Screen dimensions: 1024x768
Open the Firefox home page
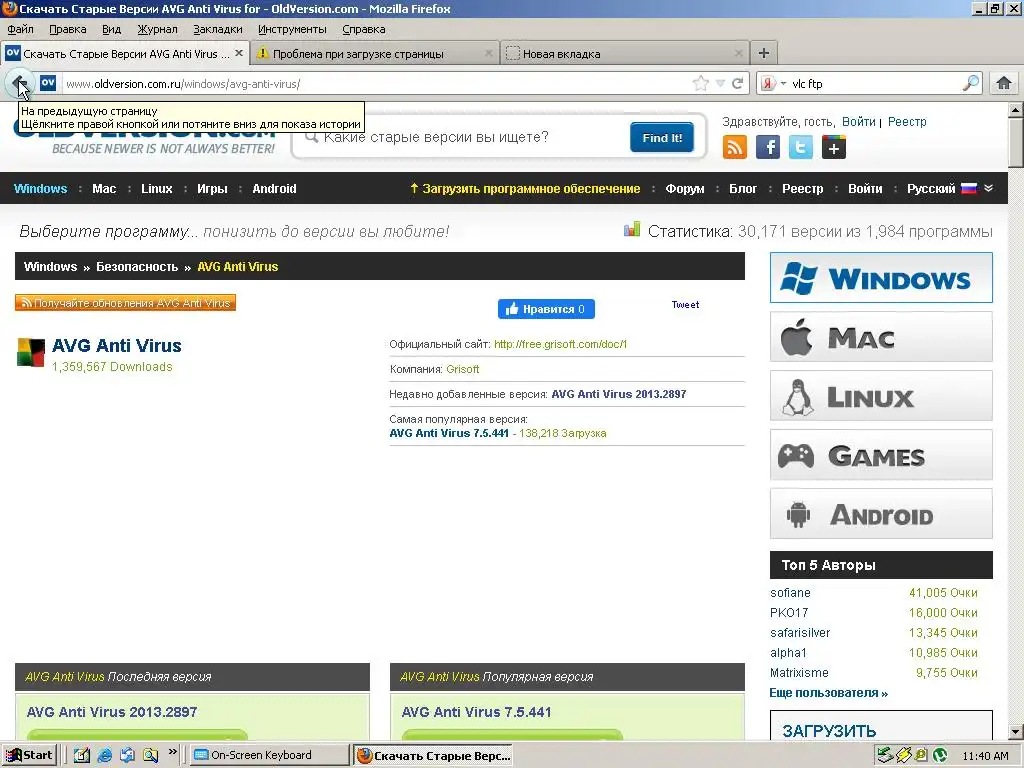click(1004, 83)
